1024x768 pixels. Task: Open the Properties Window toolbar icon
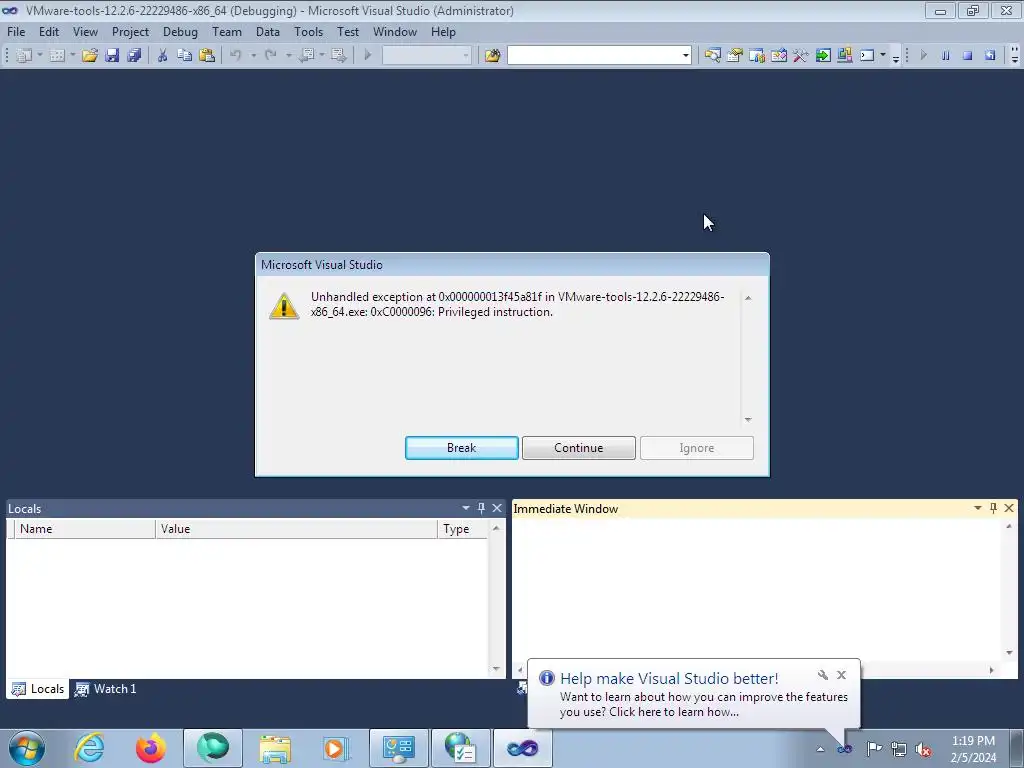[735, 56]
